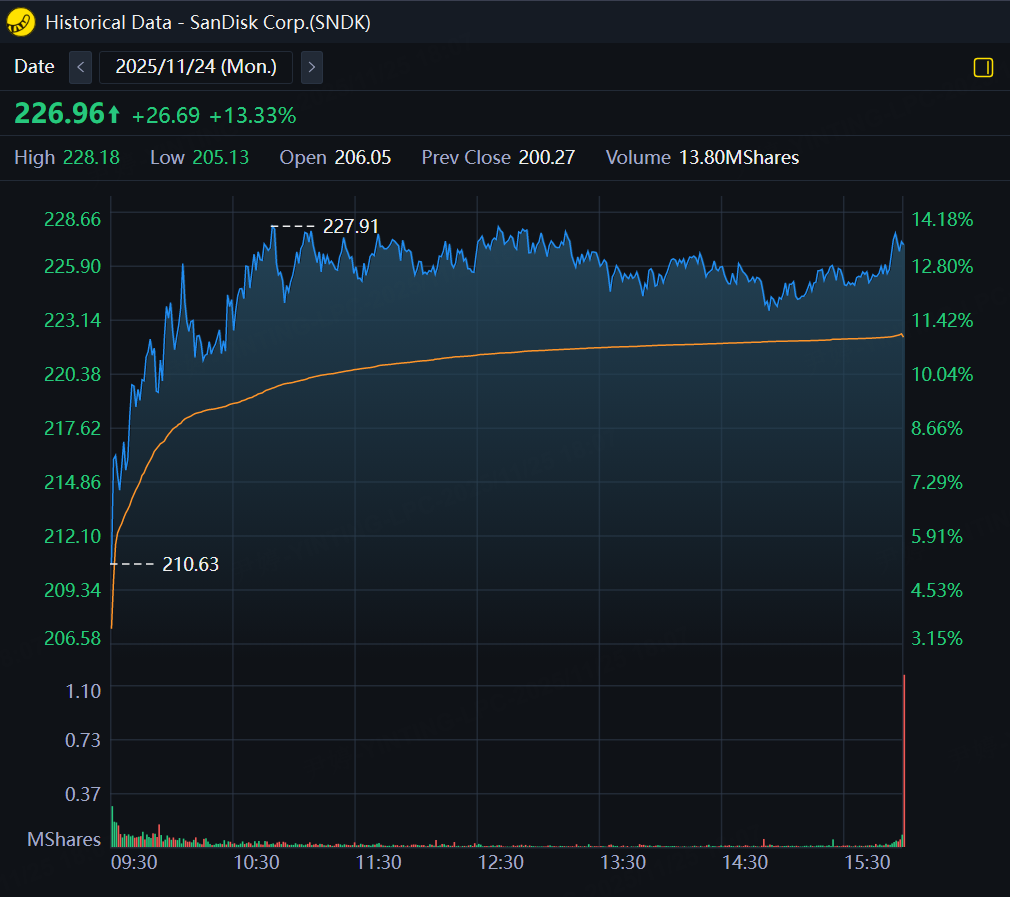Click the 214.86 price axis label
This screenshot has height=897, width=1010.
[72, 483]
